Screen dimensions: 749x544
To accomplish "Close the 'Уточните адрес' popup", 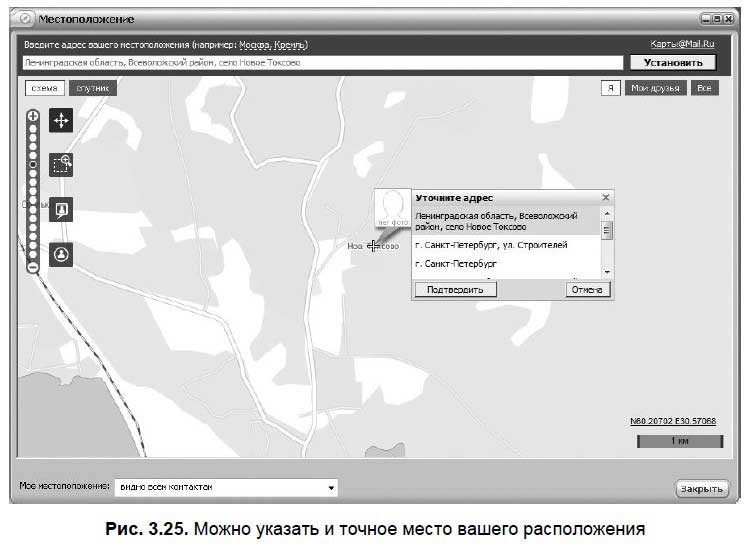I will [606, 197].
